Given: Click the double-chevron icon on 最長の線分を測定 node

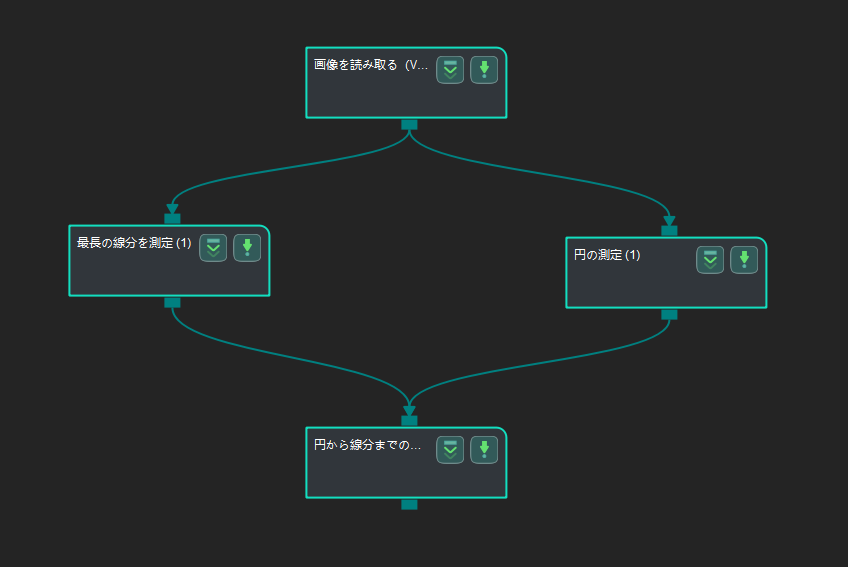Looking at the screenshot, I should [213, 248].
